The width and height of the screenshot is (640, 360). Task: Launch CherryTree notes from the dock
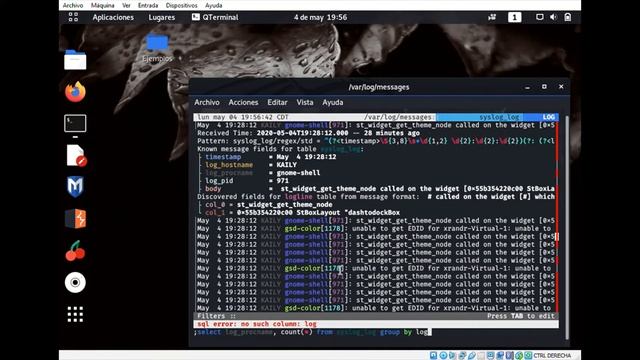click(75, 251)
